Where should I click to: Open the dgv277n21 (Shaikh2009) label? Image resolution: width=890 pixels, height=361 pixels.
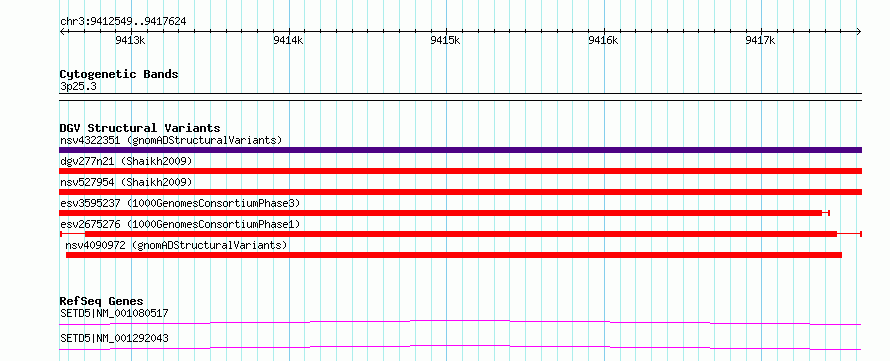[127, 161]
